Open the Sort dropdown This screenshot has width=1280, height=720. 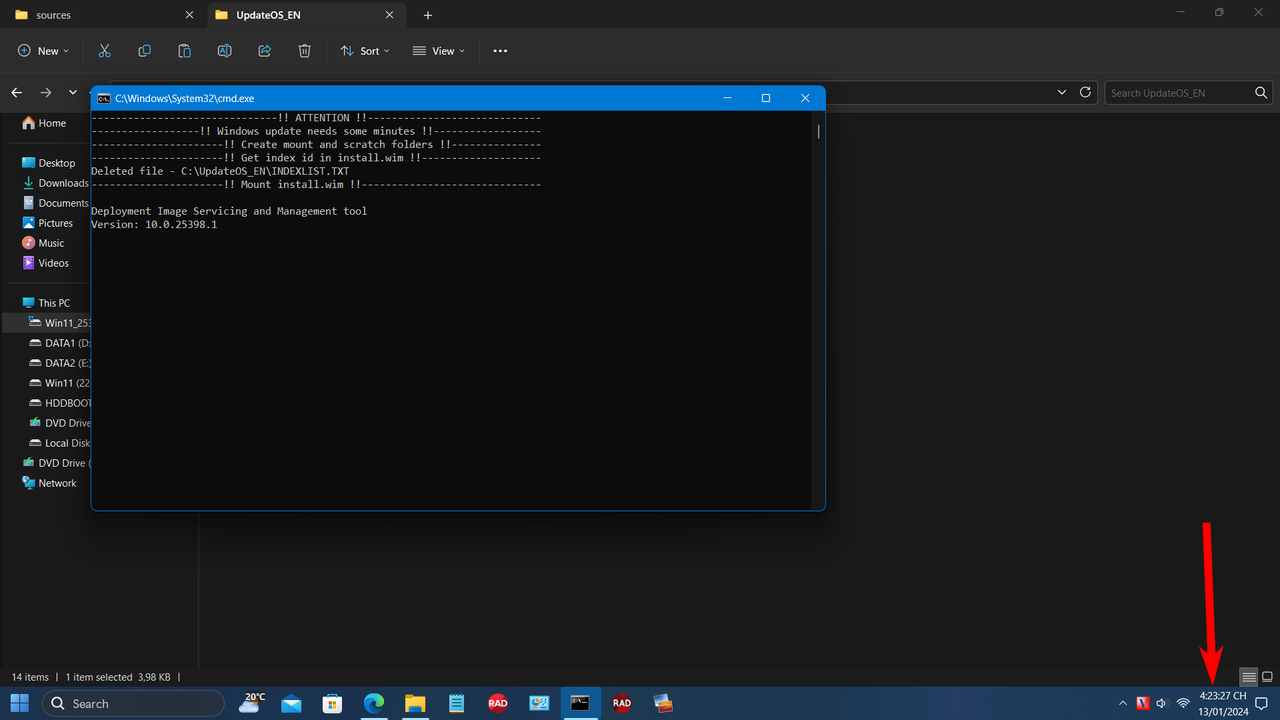(x=364, y=50)
